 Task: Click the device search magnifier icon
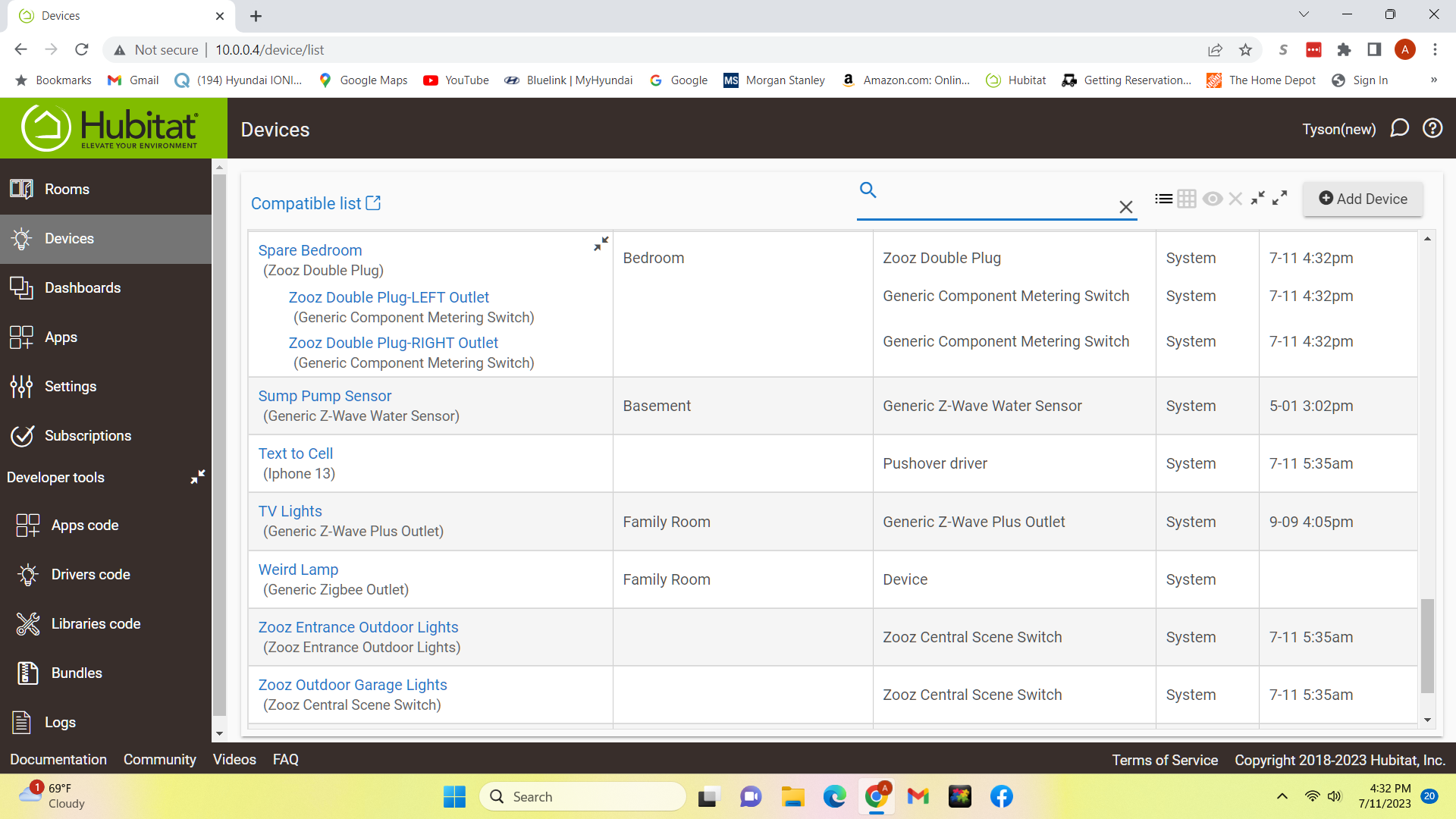[868, 190]
